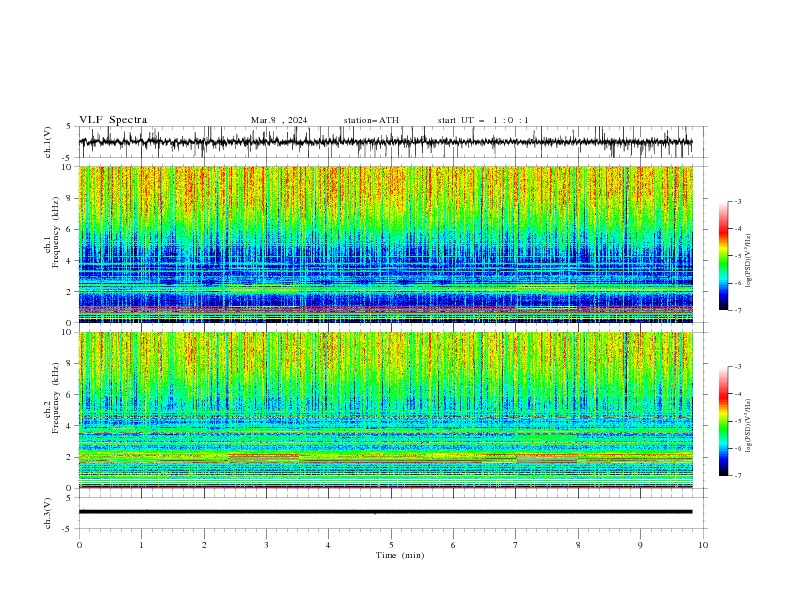Click the "6" minute tick label
Image resolution: width=792 pixels, height=612 pixels.
click(x=453, y=545)
